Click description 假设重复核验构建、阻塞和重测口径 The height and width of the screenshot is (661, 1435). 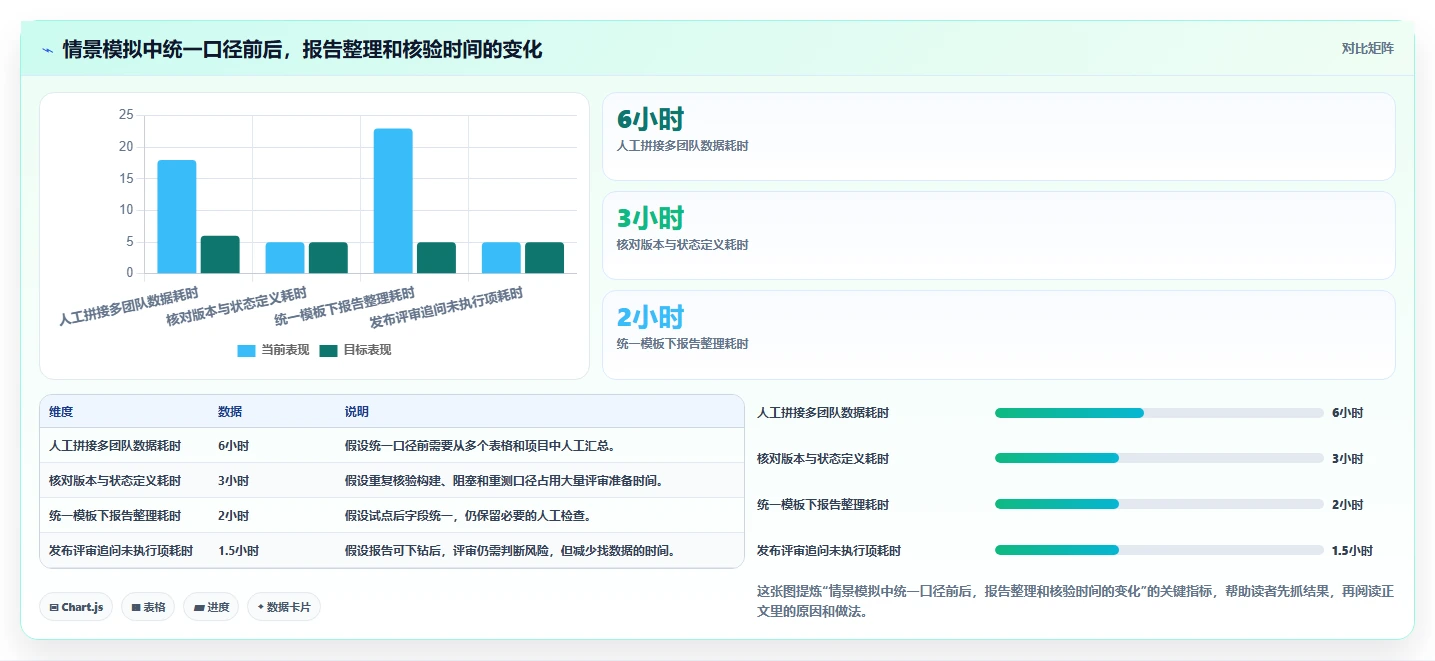coord(504,481)
